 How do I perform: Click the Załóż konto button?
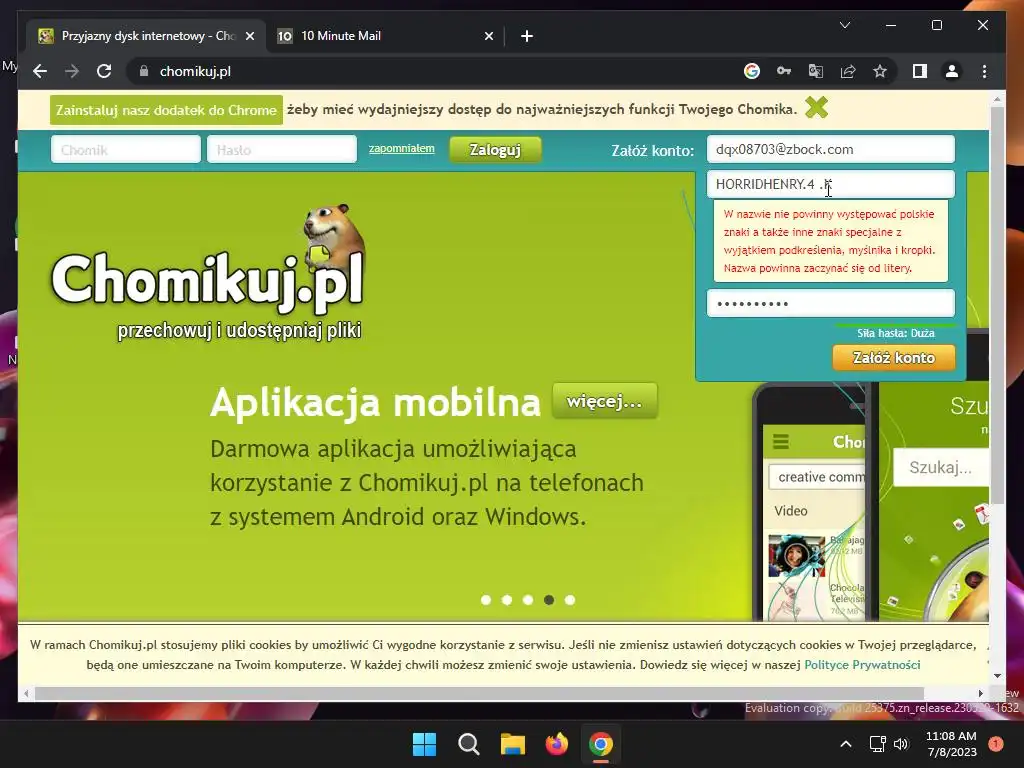point(893,357)
